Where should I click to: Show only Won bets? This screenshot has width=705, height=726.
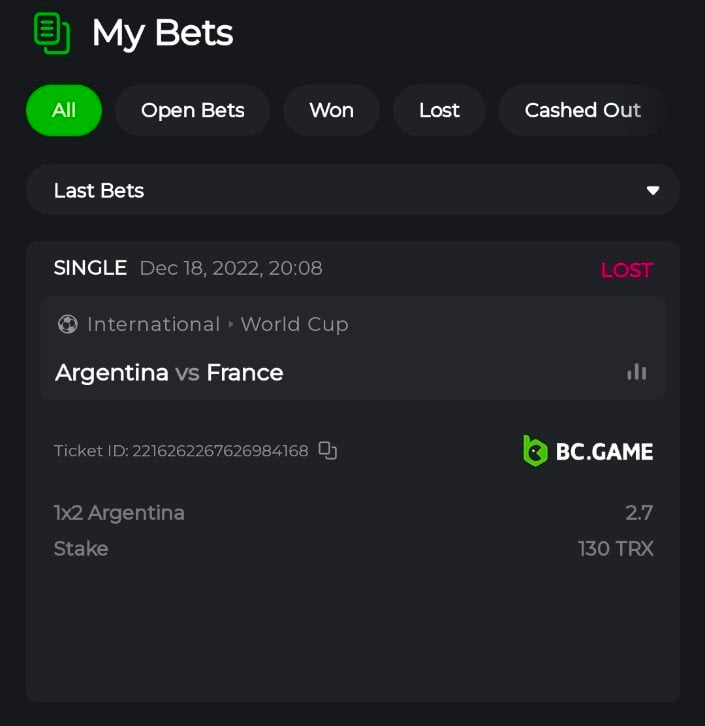pyautogui.click(x=331, y=110)
